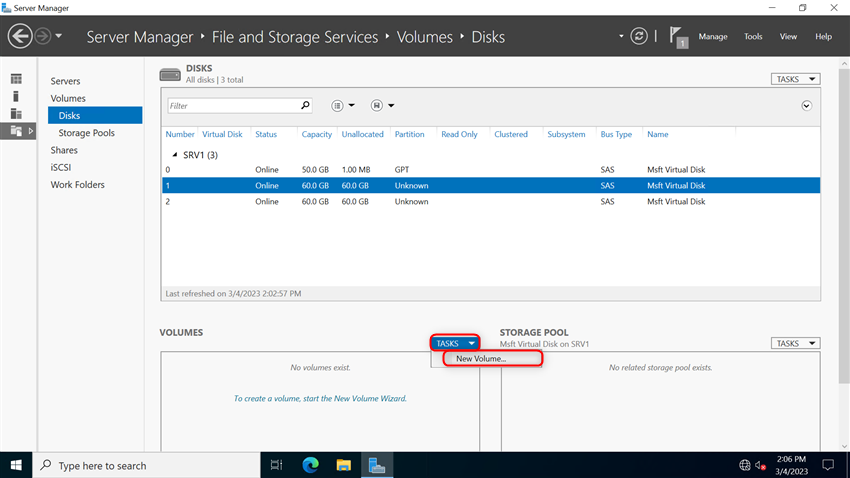The width and height of the screenshot is (850, 478).
Task: Click the taskbar search box
Action: point(146,465)
